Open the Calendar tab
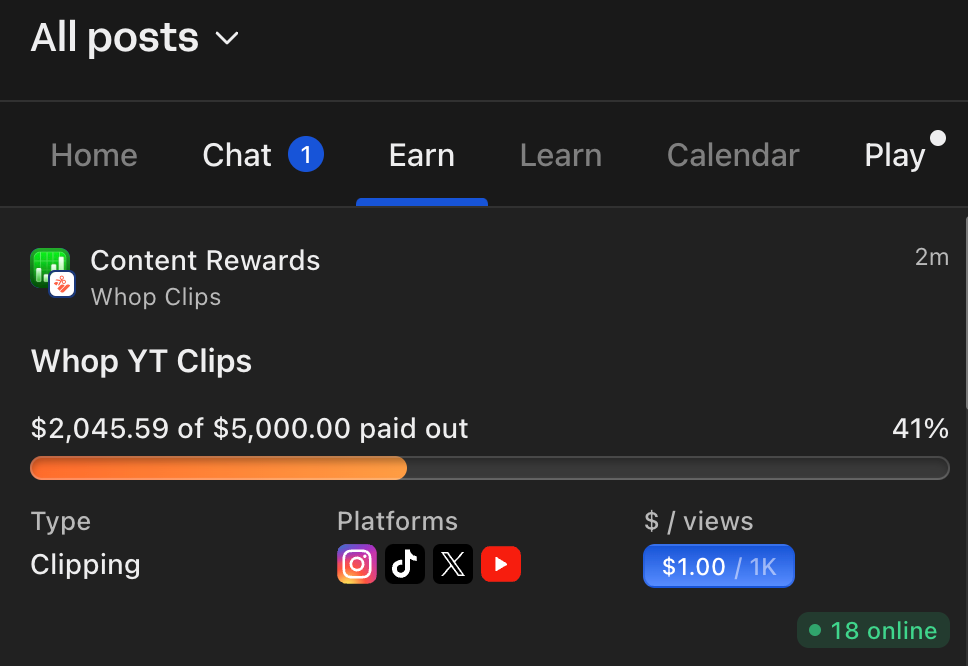968x666 pixels. [733, 156]
